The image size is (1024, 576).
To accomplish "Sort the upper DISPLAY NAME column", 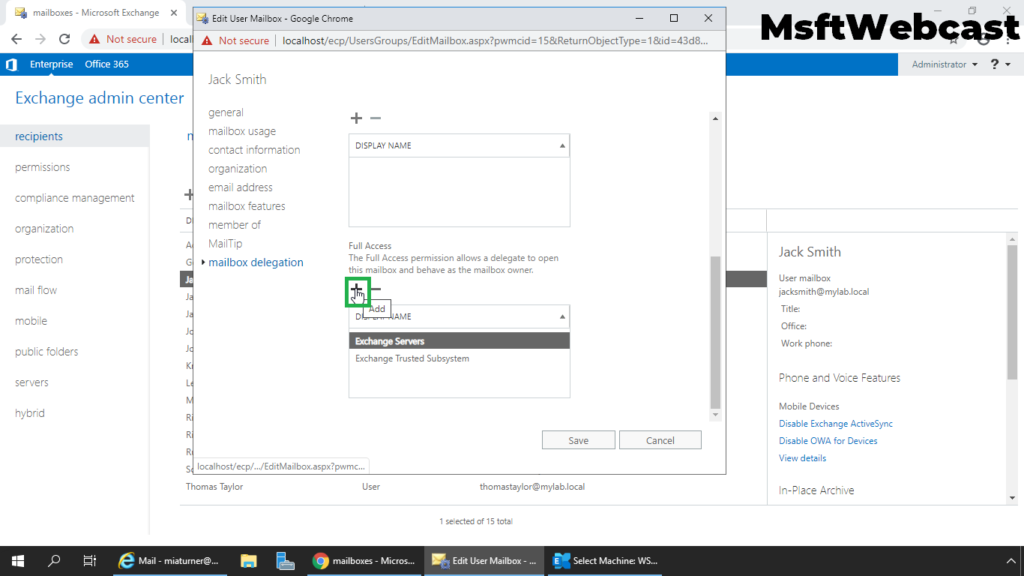I will tap(459, 146).
